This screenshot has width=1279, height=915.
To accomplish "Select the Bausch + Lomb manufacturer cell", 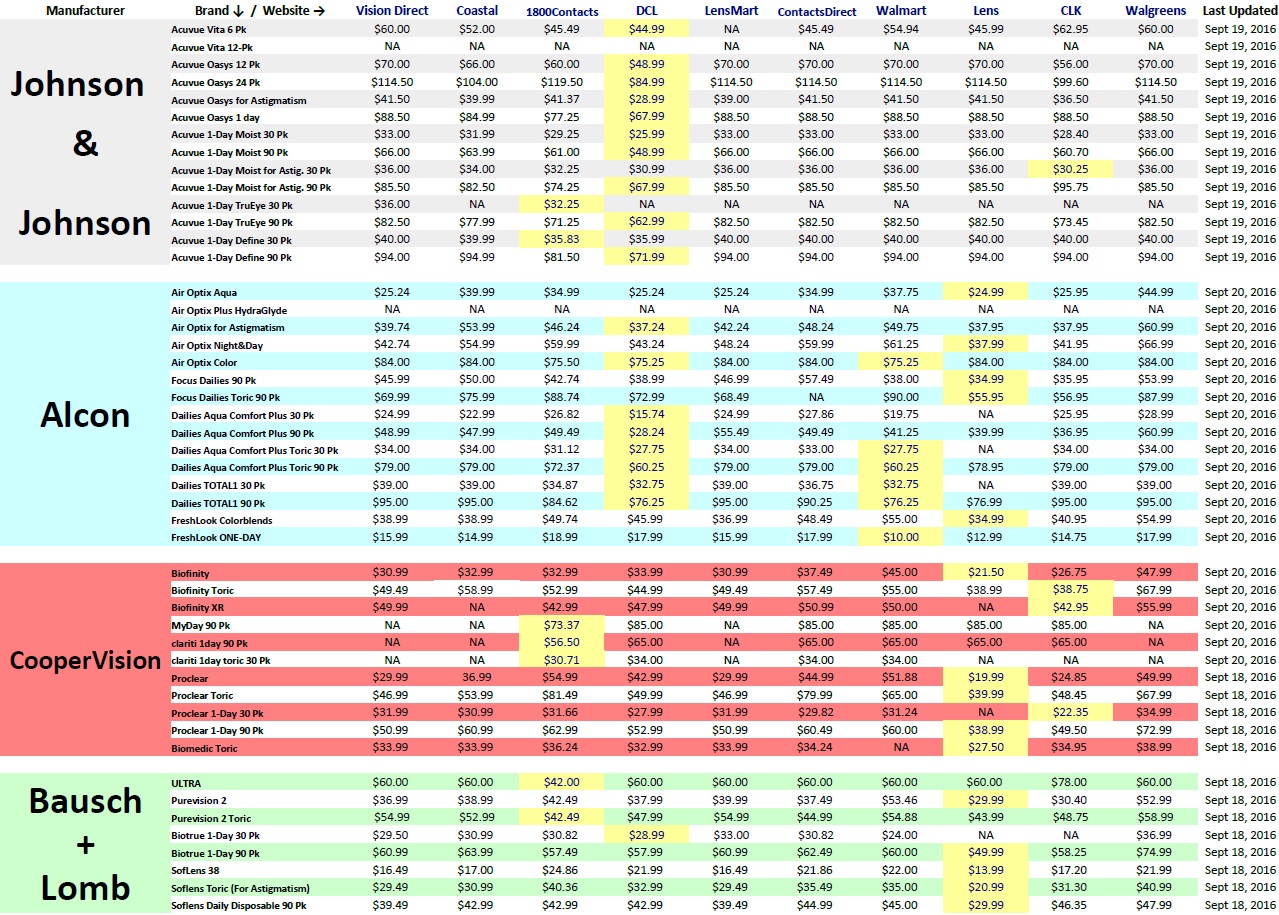I will point(85,844).
